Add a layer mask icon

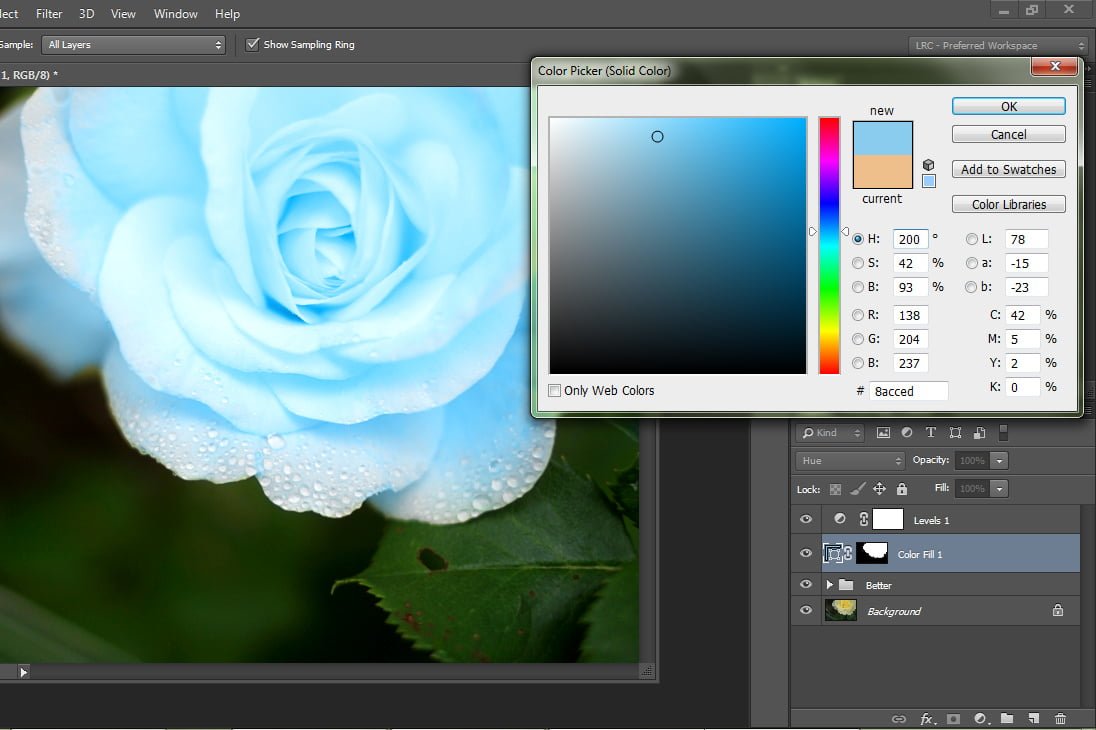(x=953, y=719)
